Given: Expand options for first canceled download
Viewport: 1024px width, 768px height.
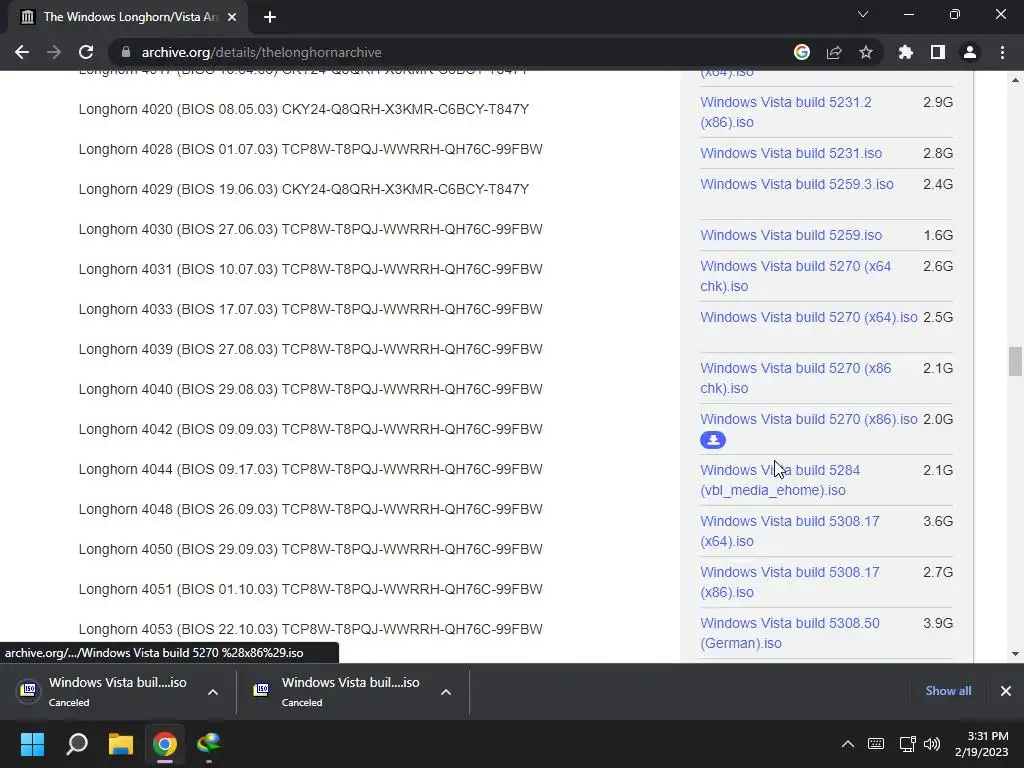Looking at the screenshot, I should click(213, 692).
